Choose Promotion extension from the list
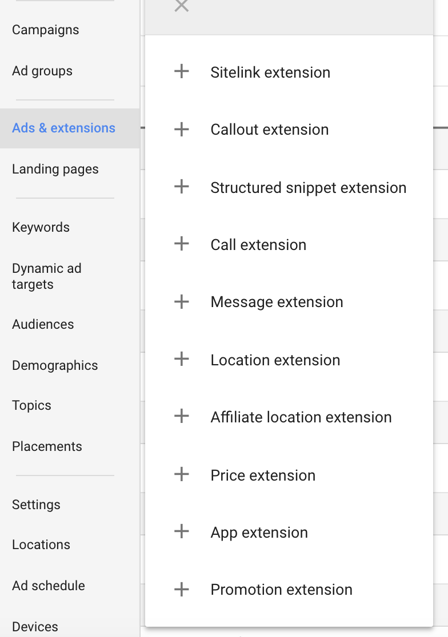This screenshot has width=448, height=637. click(281, 589)
